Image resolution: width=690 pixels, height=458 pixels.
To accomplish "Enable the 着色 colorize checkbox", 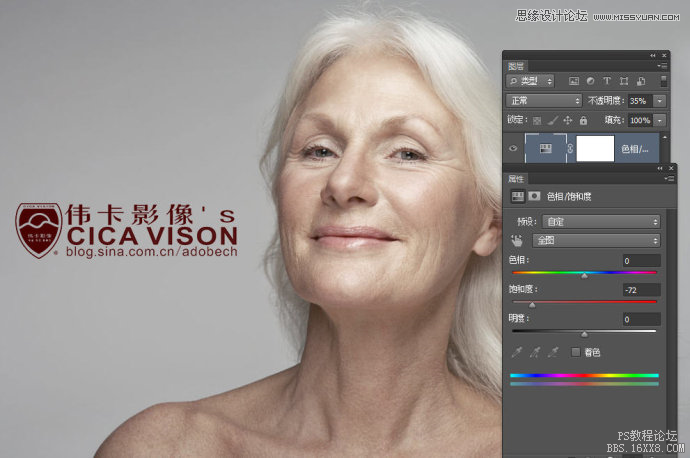I will (x=575, y=352).
